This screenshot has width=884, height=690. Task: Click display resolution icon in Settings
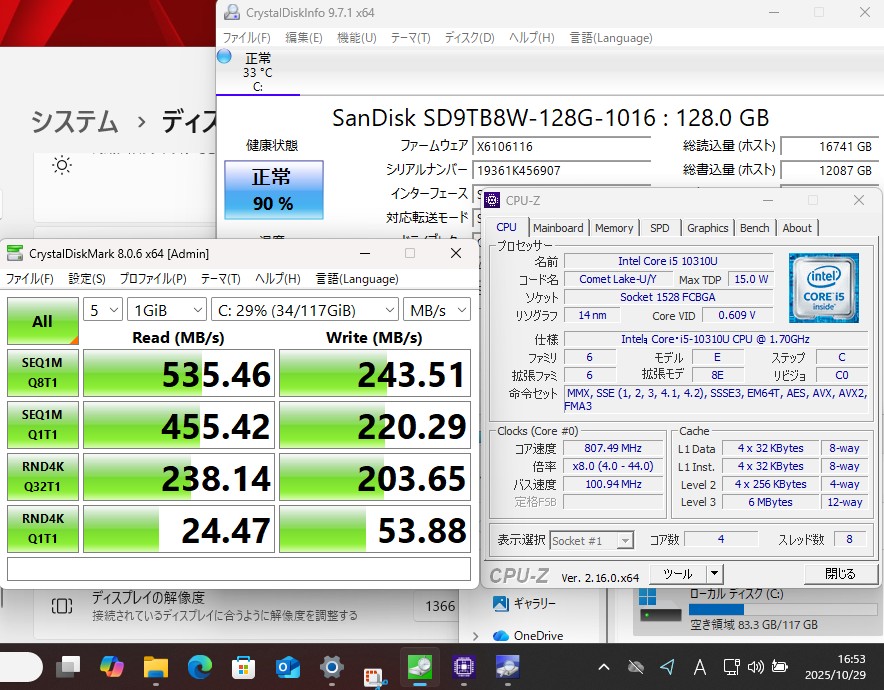point(61,606)
